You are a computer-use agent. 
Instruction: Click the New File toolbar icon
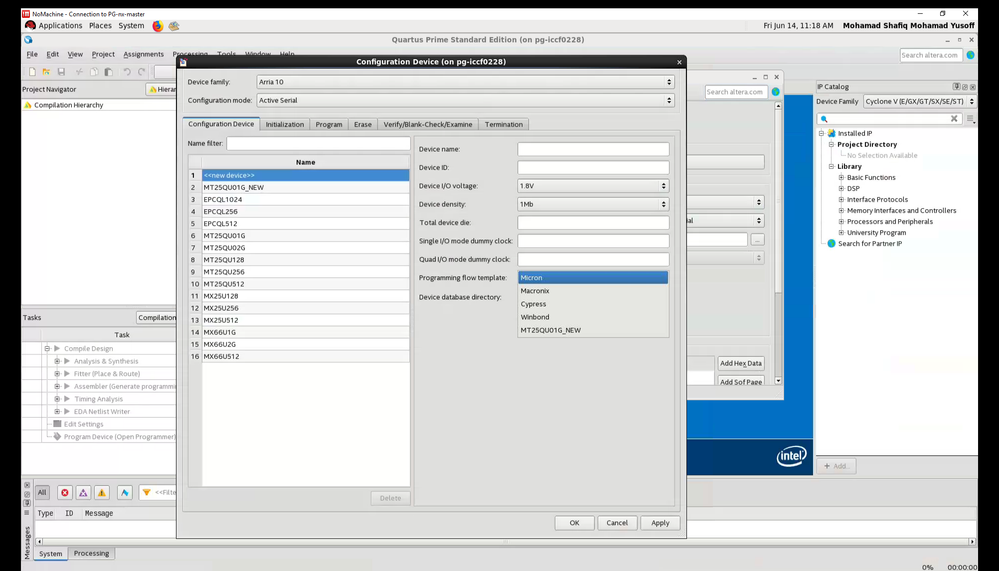coord(32,72)
